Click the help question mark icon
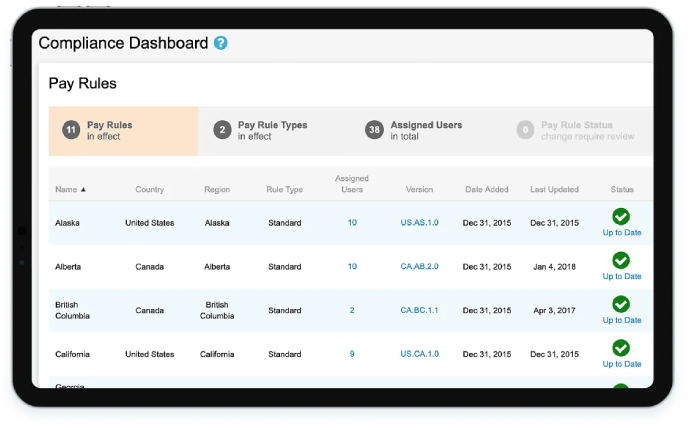698x430 pixels. [x=221, y=43]
